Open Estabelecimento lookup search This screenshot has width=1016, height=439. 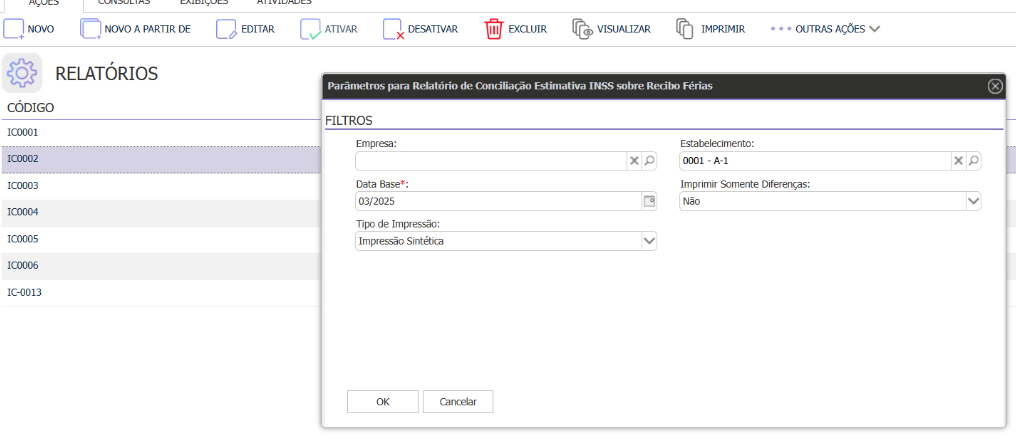coord(973,160)
